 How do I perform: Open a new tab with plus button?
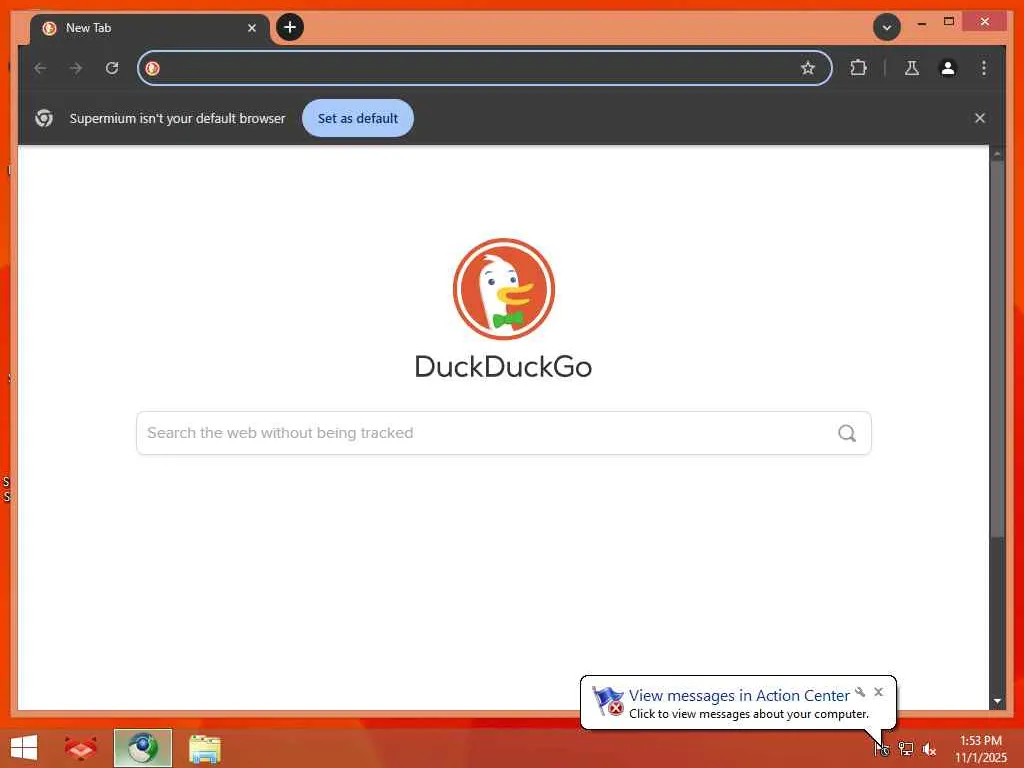click(290, 27)
